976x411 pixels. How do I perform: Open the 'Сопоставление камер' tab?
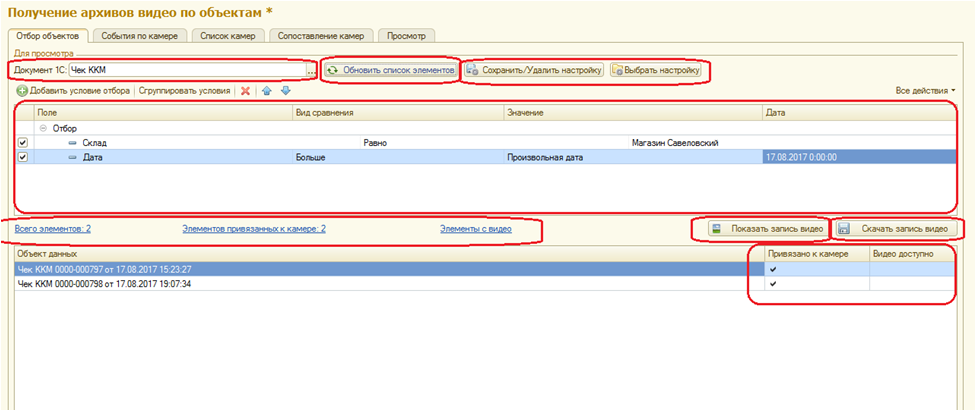321,36
